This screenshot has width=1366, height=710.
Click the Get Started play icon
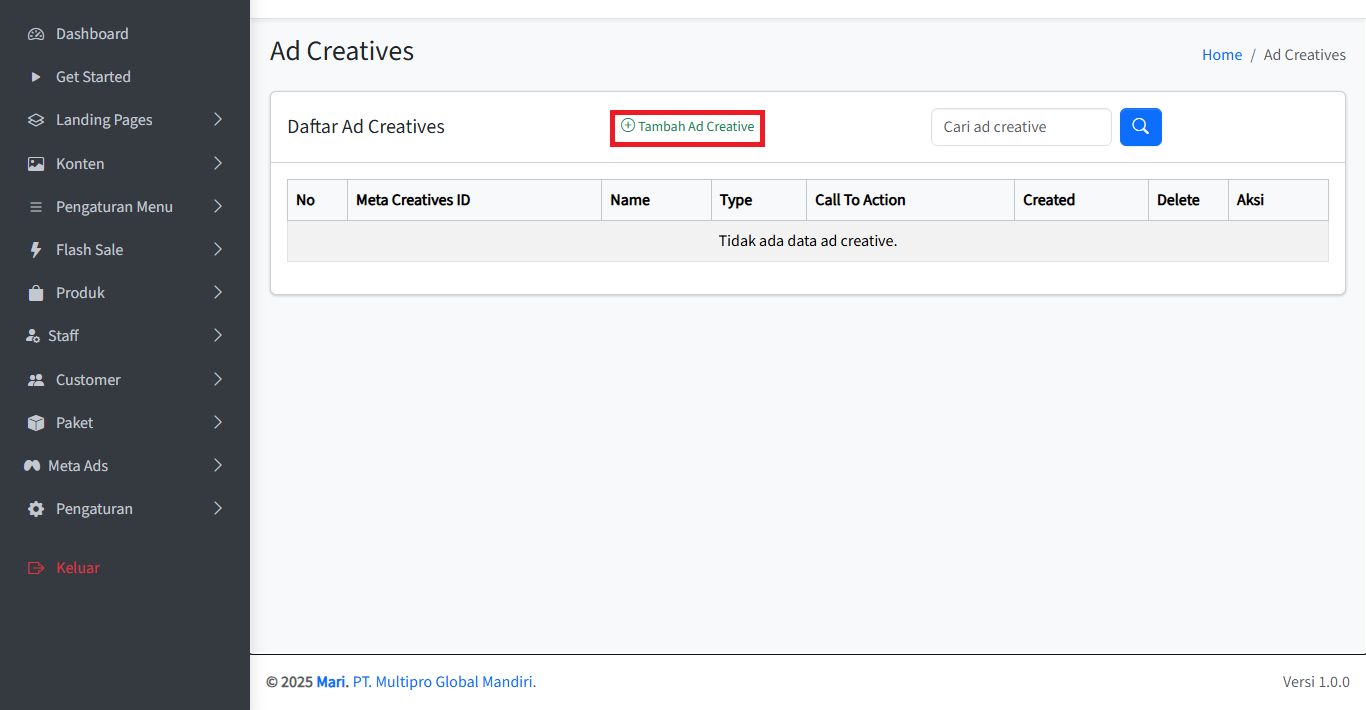(x=36, y=77)
